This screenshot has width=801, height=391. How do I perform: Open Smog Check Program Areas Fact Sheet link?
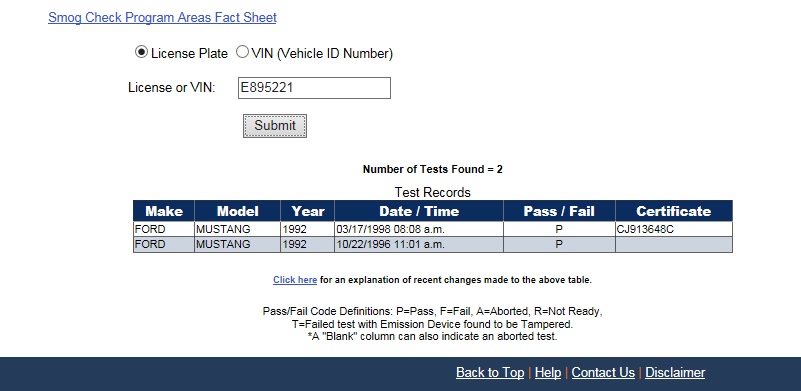162,17
